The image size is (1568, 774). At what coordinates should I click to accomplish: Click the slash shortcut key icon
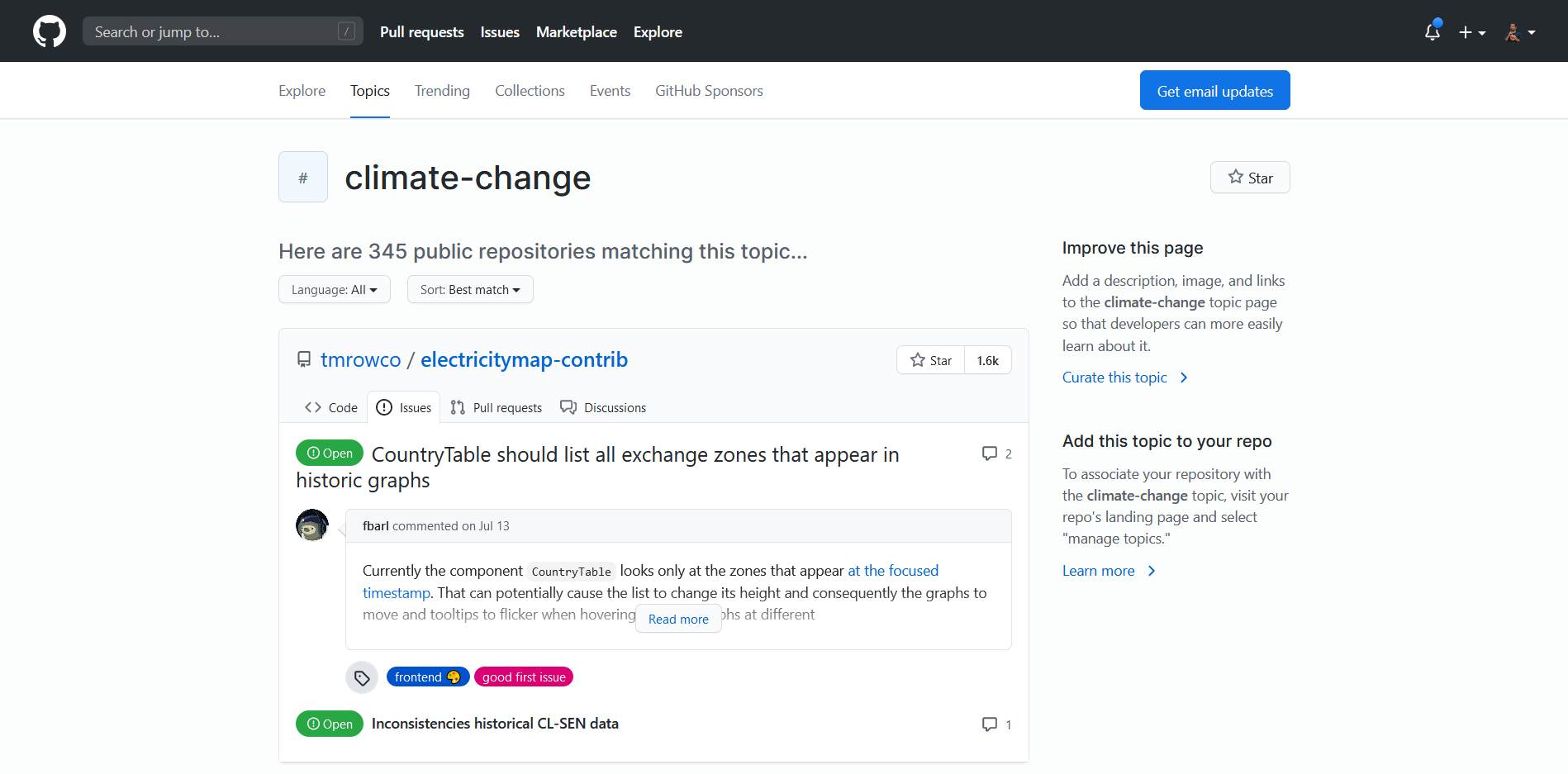pos(347,31)
